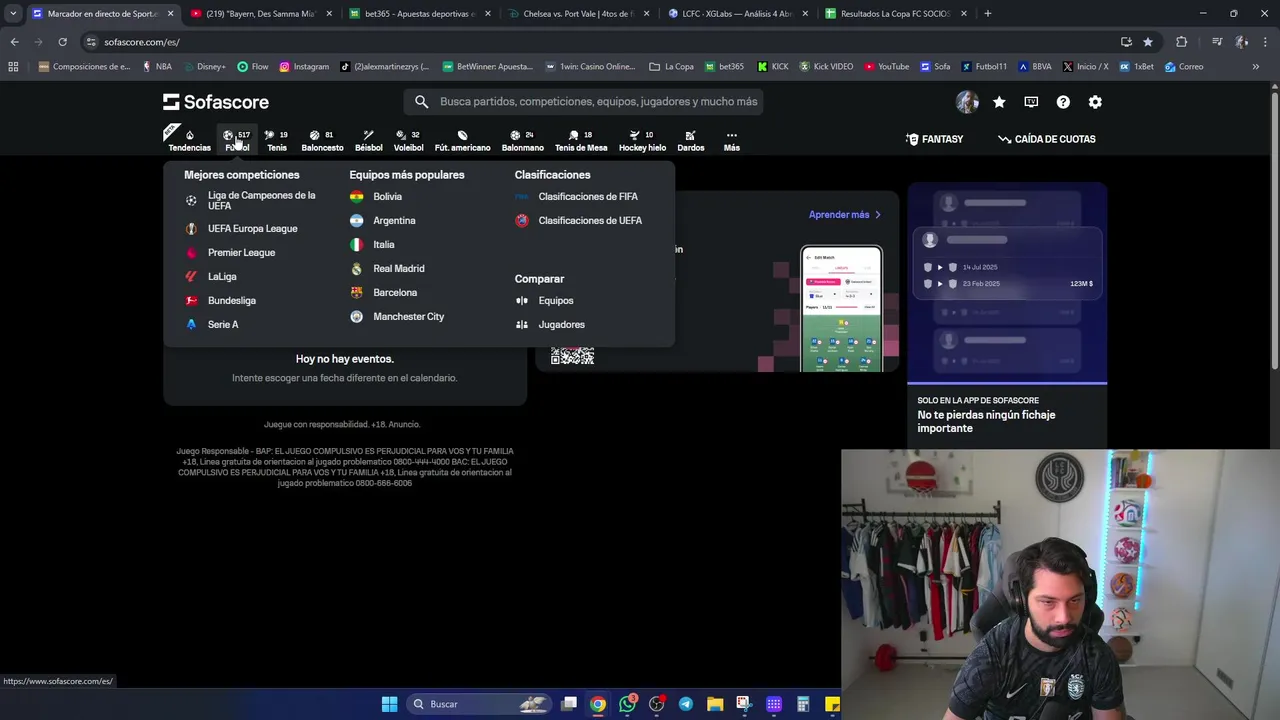
Task: Bookmark this page with the star
Action: [1148, 42]
